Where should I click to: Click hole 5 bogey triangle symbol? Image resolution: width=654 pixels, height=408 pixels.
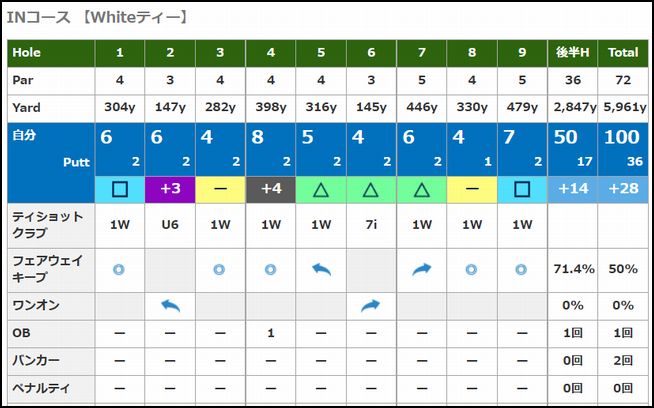321,187
